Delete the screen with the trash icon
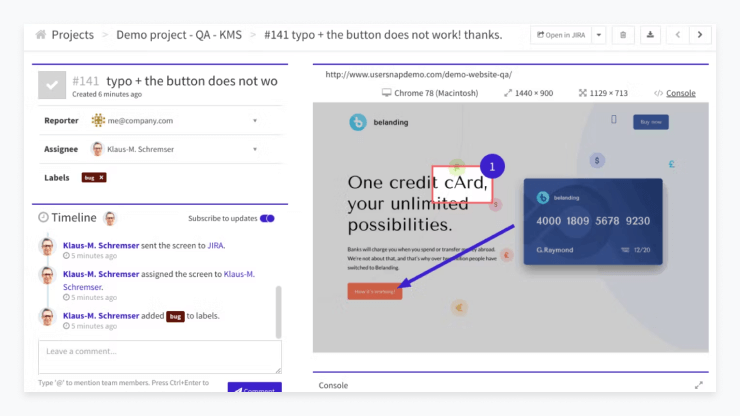This screenshot has height=416, width=740. coord(623,35)
